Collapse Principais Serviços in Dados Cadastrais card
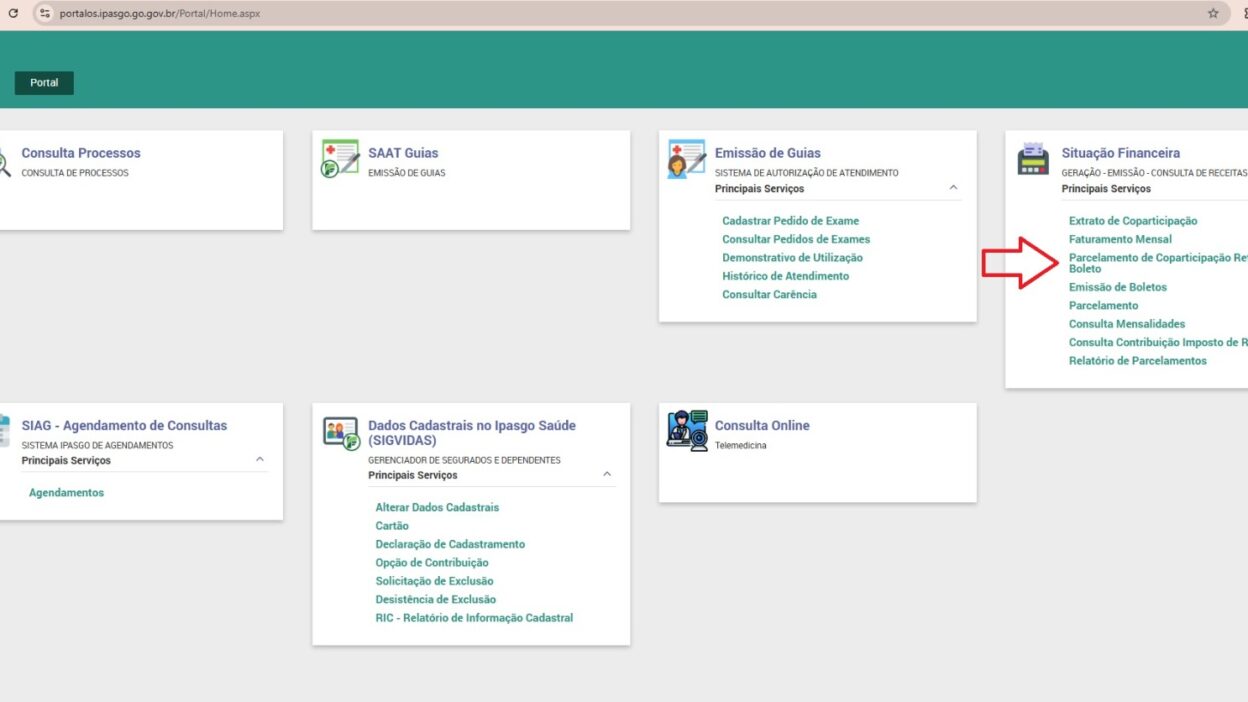 pyautogui.click(x=607, y=475)
